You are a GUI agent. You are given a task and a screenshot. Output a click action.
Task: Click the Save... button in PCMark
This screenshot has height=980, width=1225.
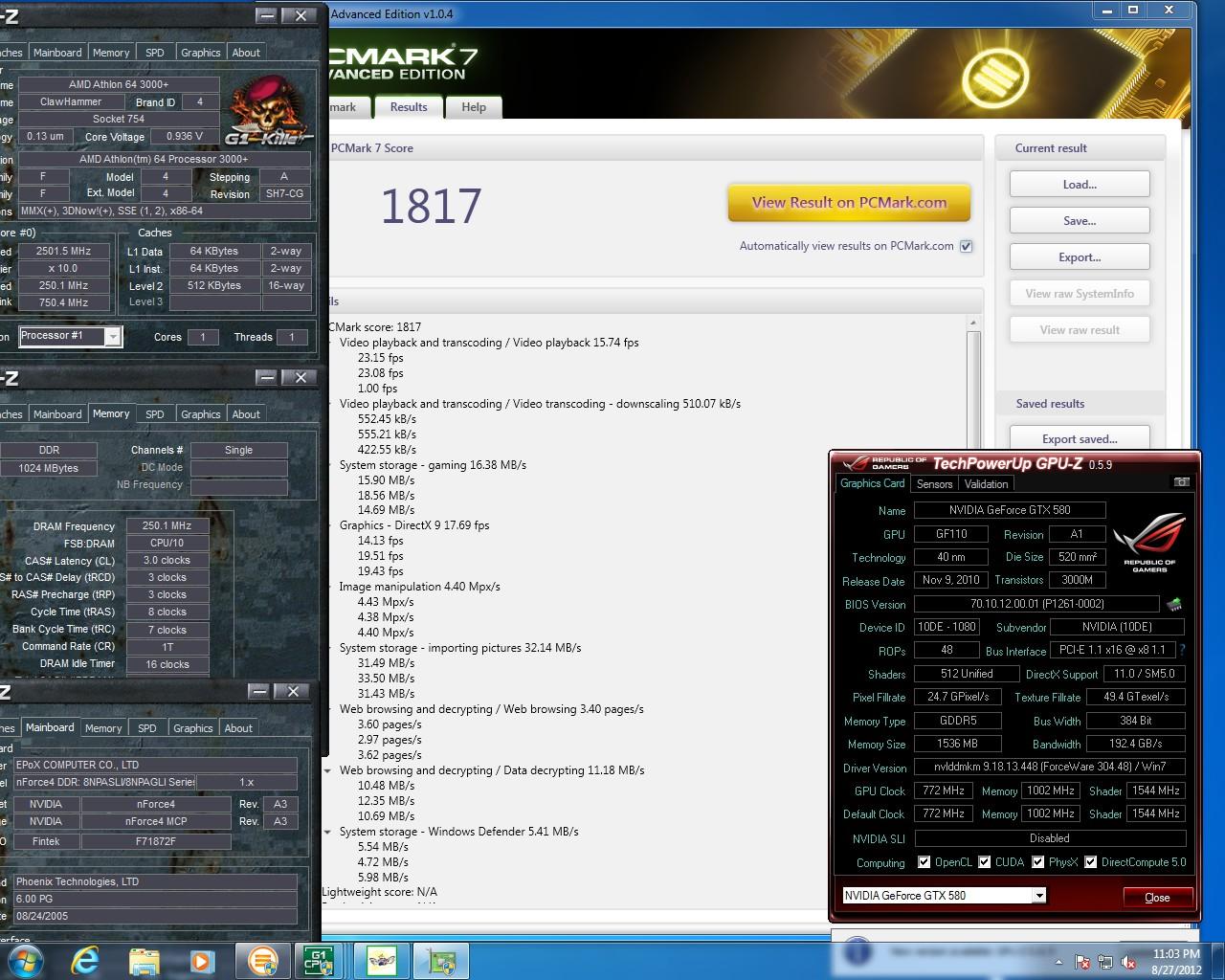click(1080, 221)
